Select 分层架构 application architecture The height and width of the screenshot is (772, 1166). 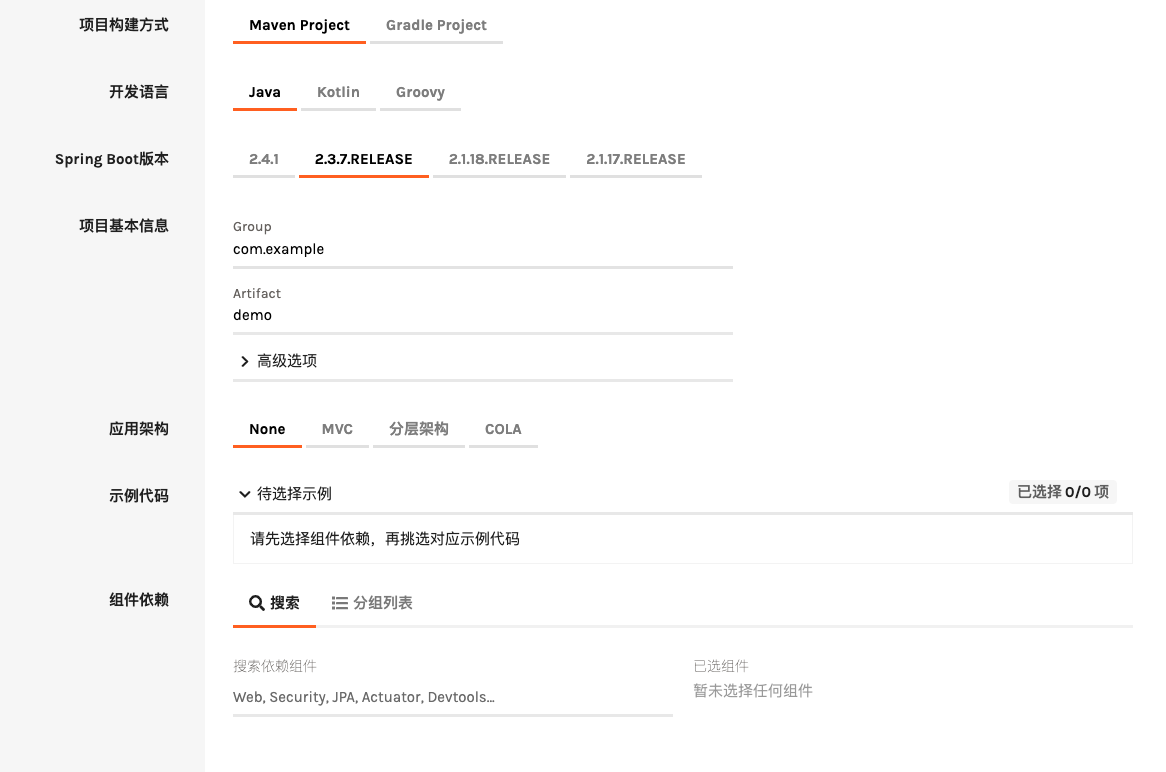419,429
